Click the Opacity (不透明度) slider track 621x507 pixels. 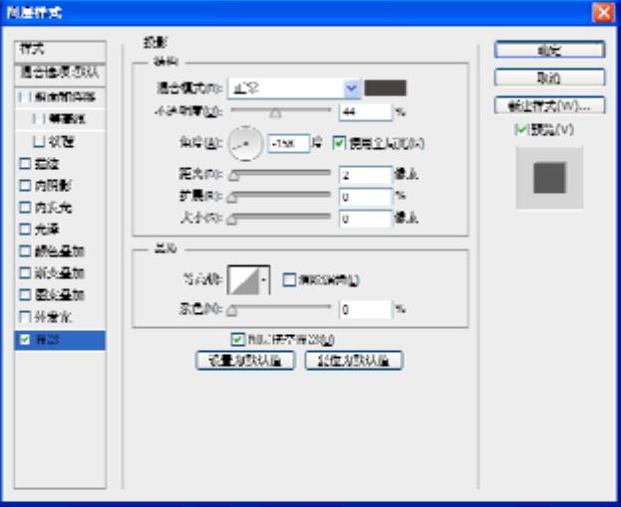tap(281, 111)
